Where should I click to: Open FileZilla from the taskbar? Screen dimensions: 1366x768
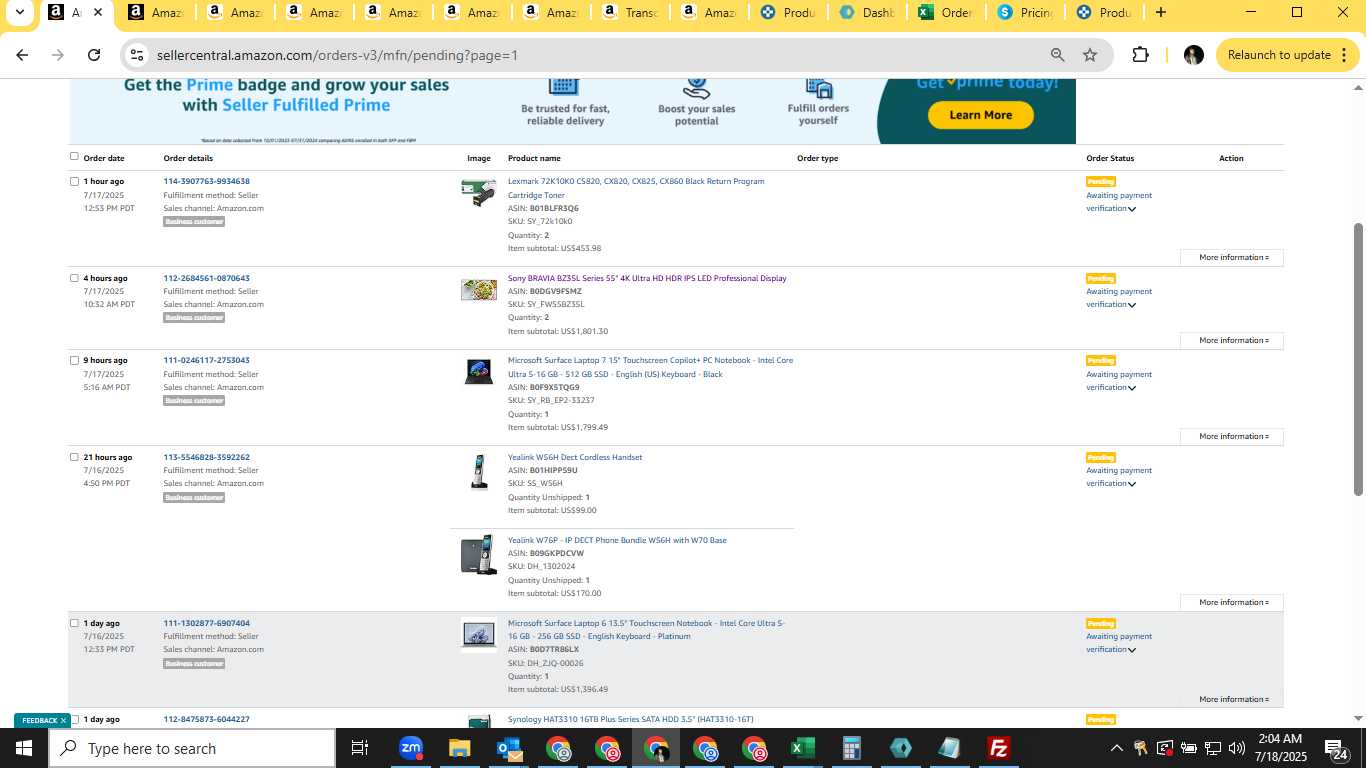coord(998,748)
